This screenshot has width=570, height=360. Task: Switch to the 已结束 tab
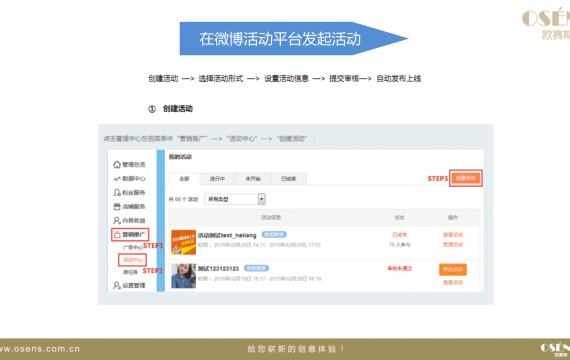(x=289, y=179)
